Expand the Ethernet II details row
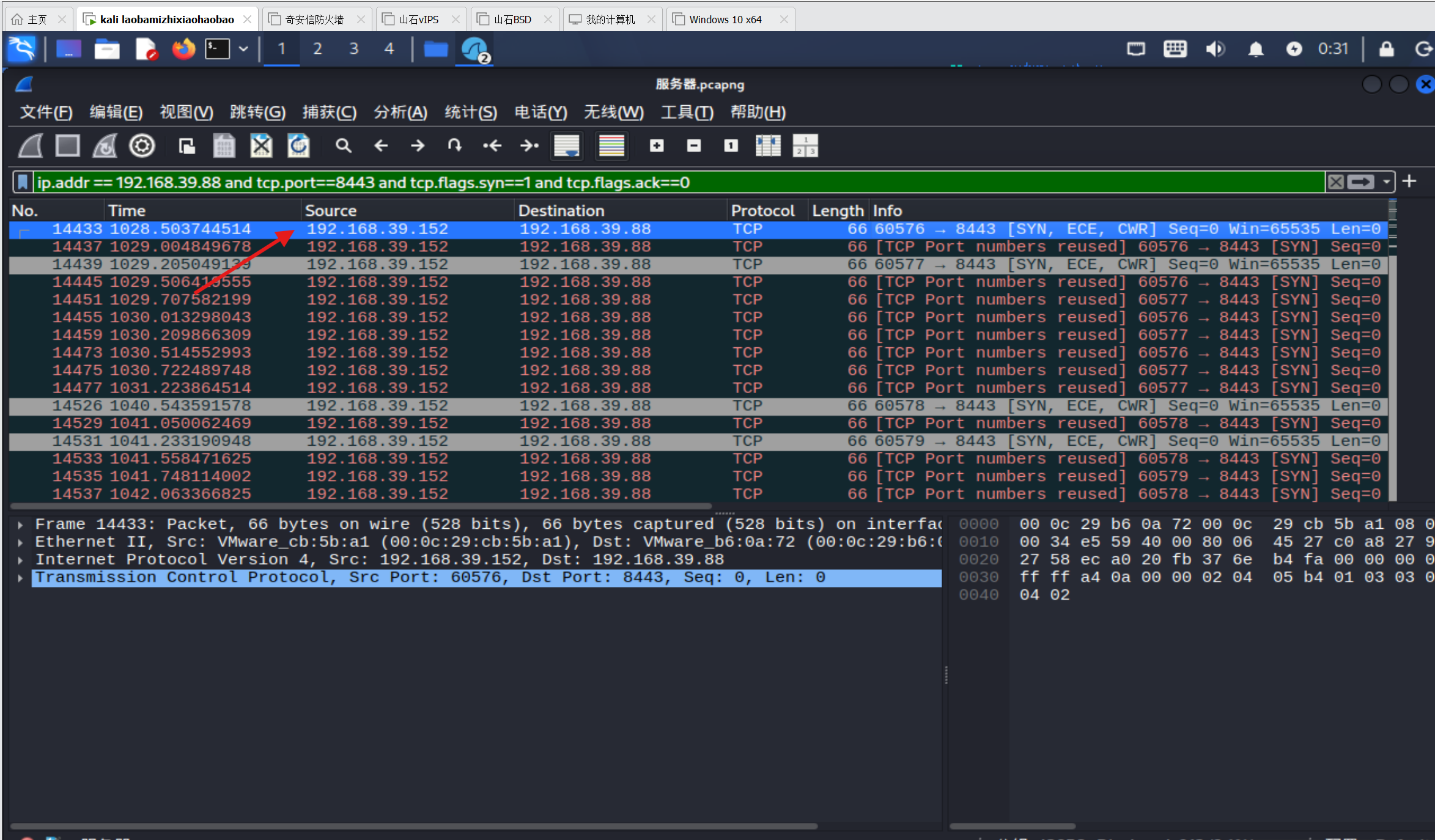 [x=20, y=542]
